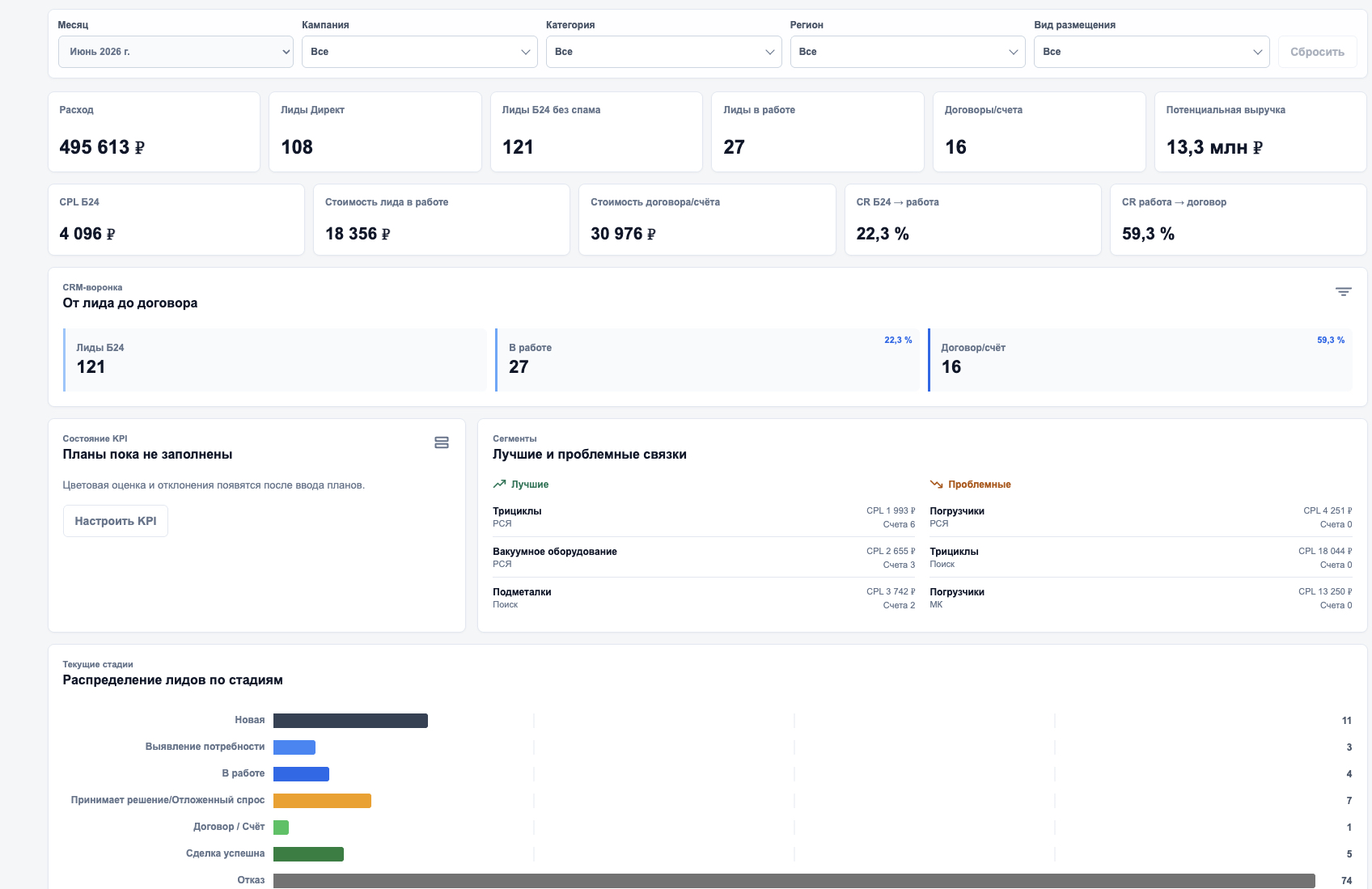Image resolution: width=1372 pixels, height=889 pixels.
Task: Click the 22,3 % conversion label in funnel
Action: pyautogui.click(x=898, y=340)
